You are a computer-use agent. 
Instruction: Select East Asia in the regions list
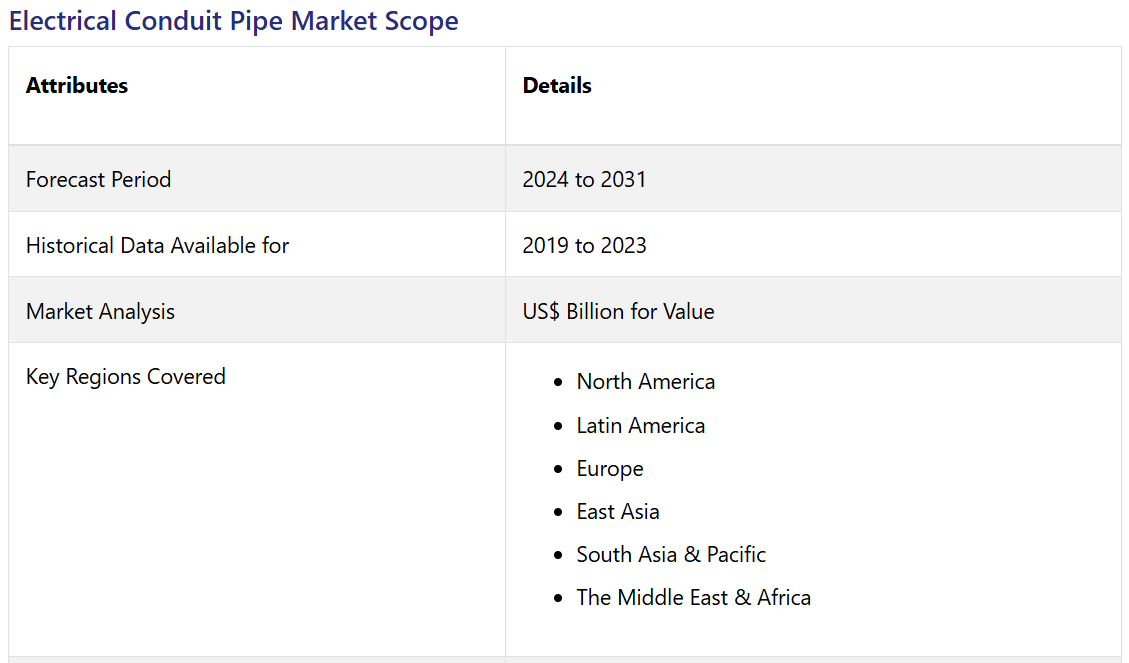pos(617,512)
